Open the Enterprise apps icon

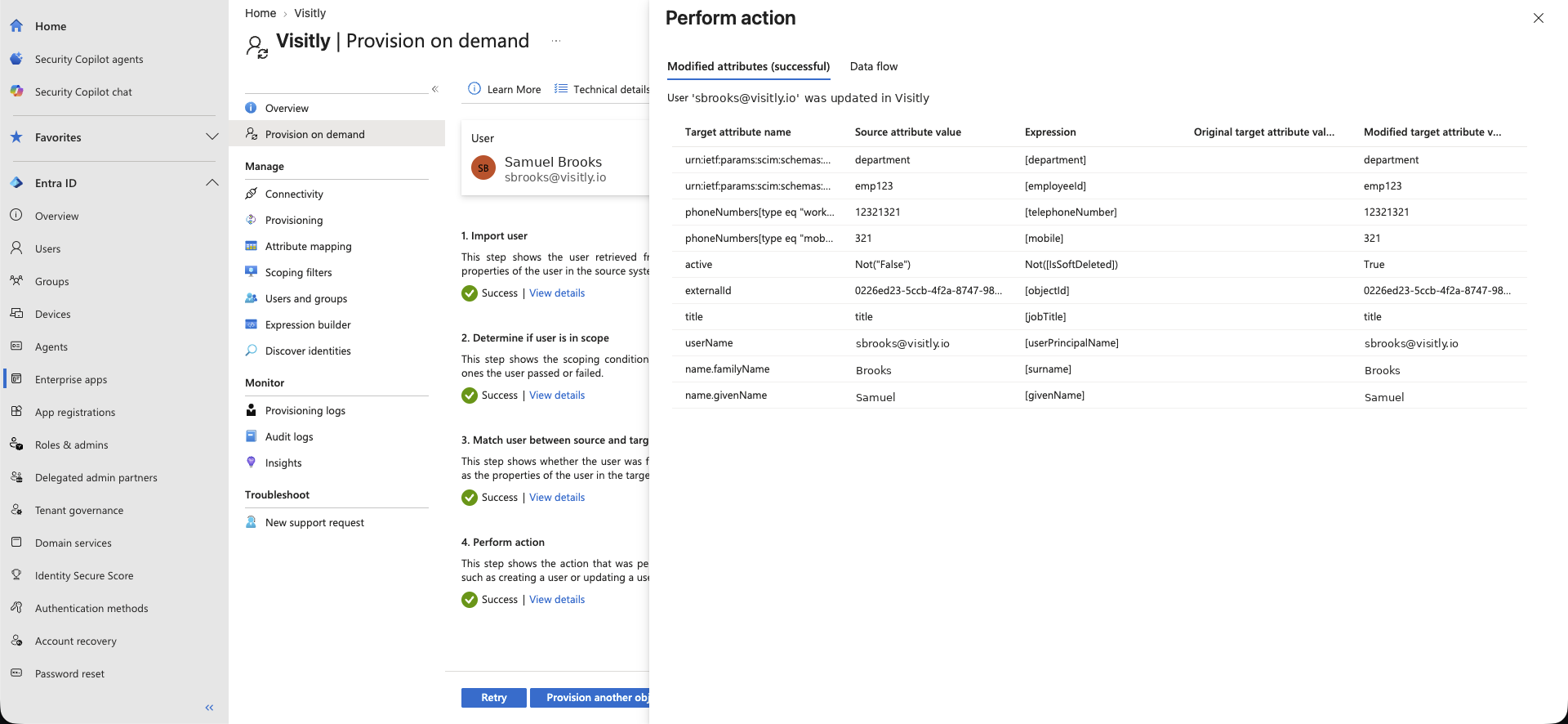tap(16, 379)
